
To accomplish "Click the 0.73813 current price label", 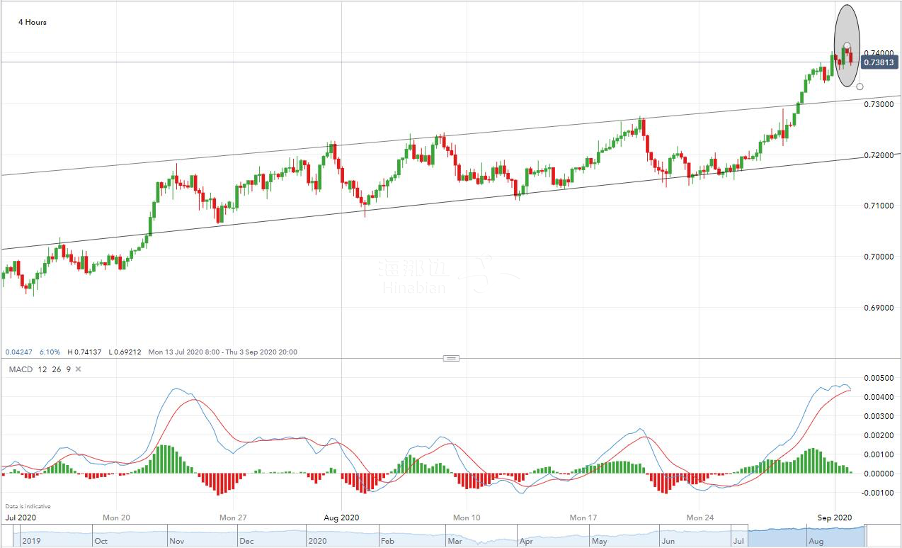I will click(x=877, y=62).
